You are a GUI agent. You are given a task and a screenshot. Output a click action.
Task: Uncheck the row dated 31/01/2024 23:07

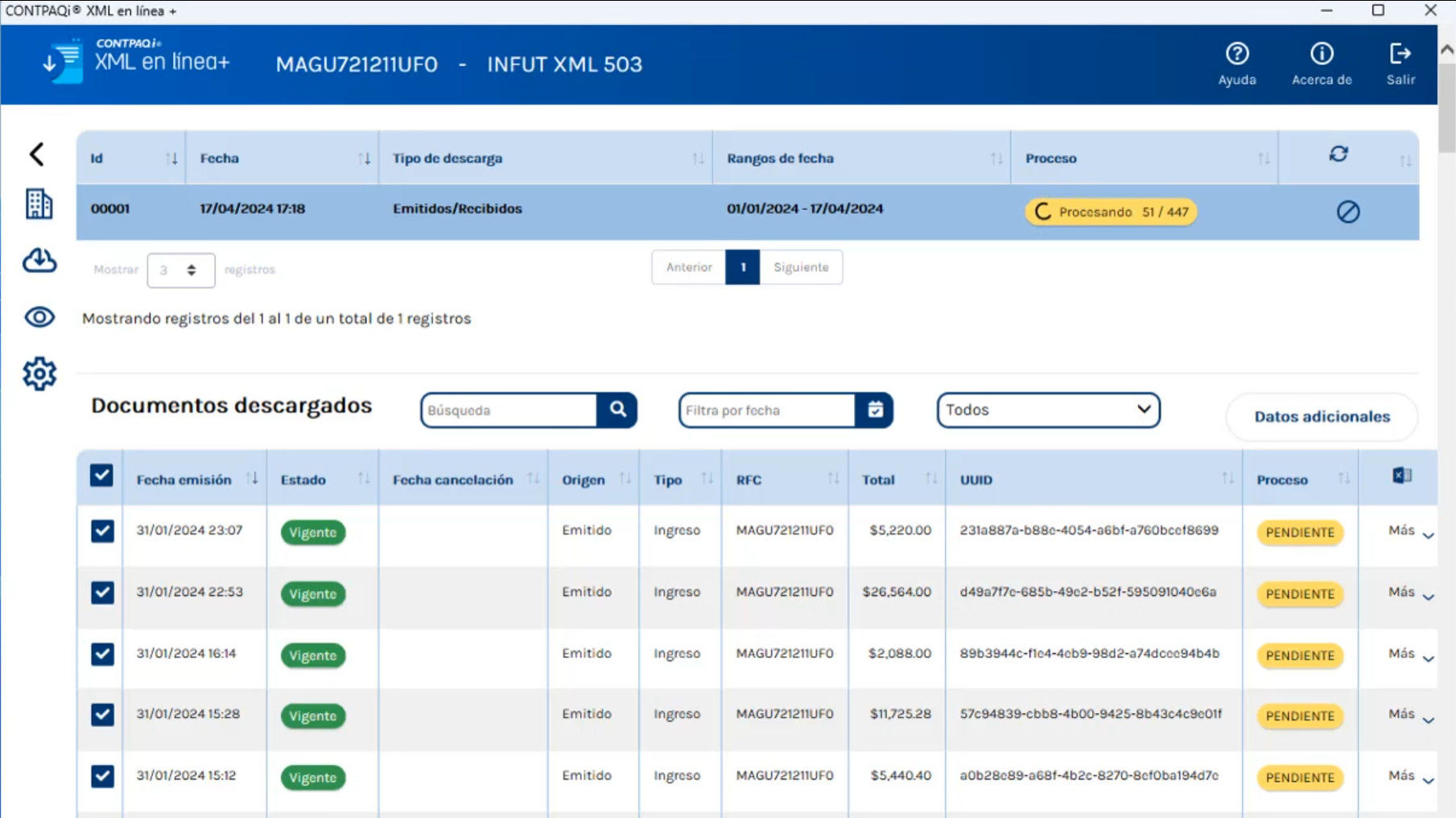pos(102,531)
